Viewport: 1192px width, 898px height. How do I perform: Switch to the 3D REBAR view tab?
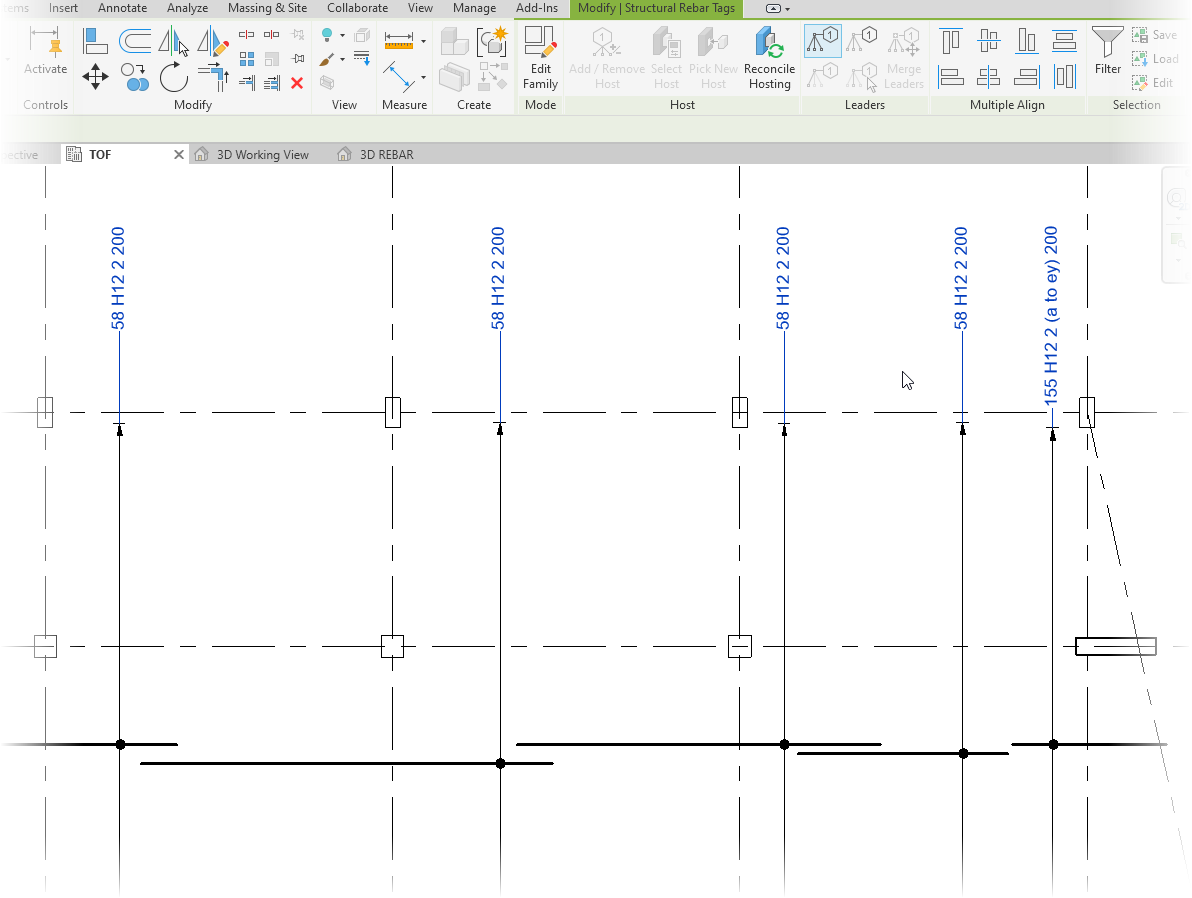coord(385,155)
